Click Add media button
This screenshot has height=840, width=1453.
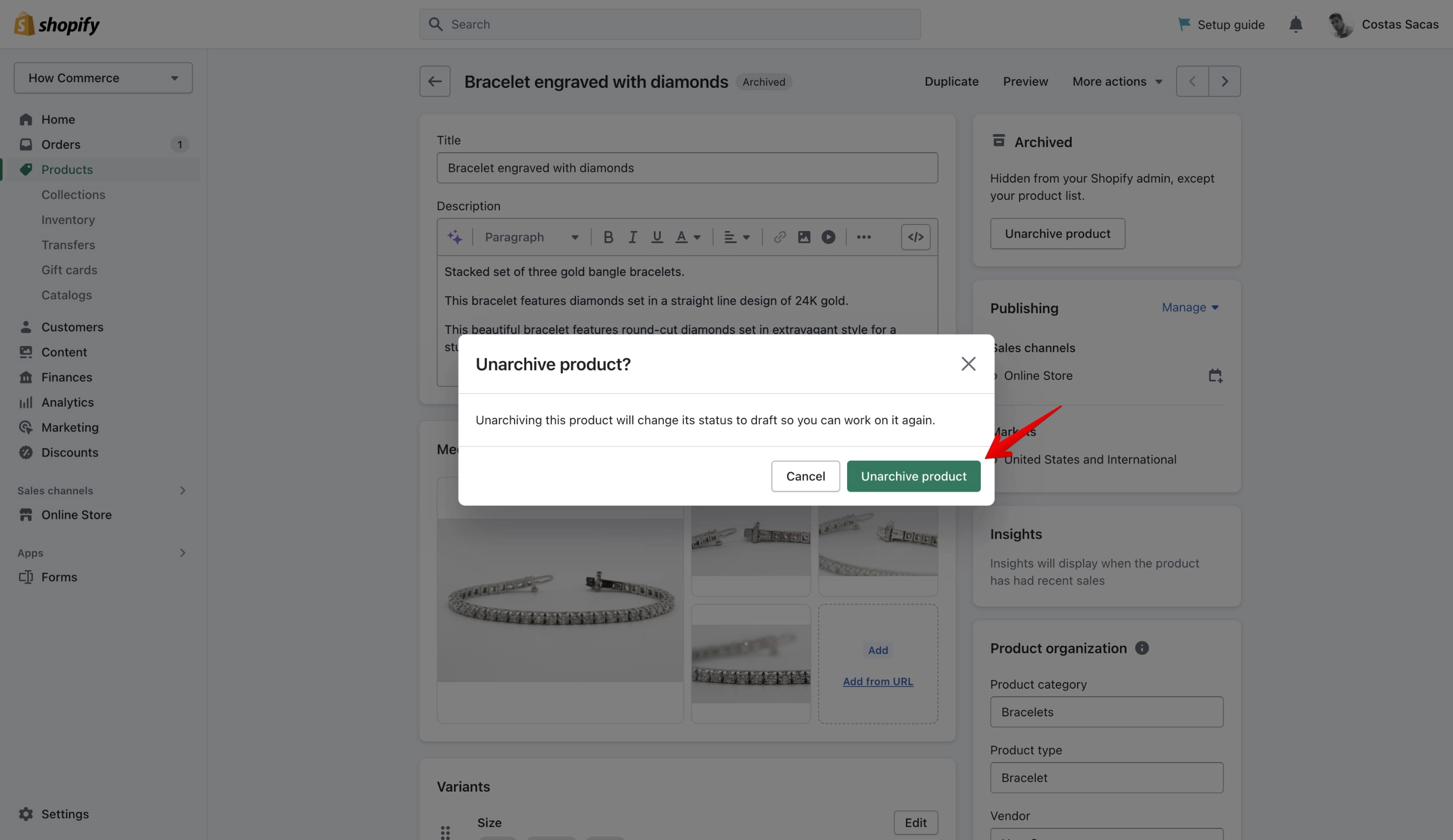877,650
